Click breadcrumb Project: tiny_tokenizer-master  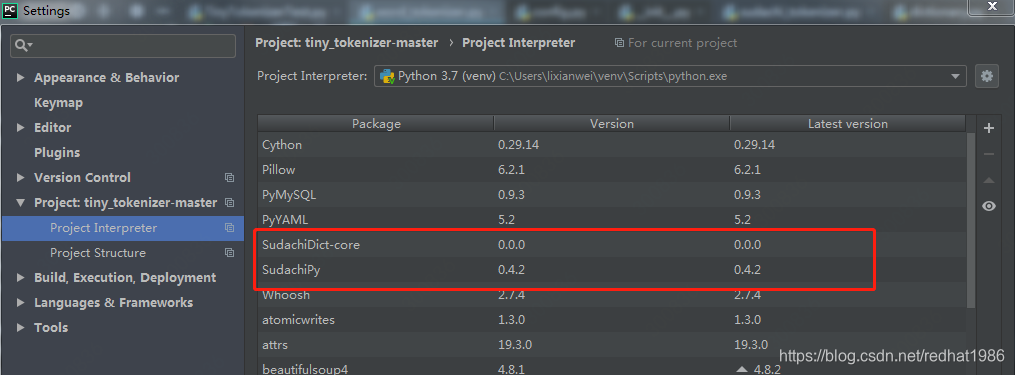click(x=347, y=43)
